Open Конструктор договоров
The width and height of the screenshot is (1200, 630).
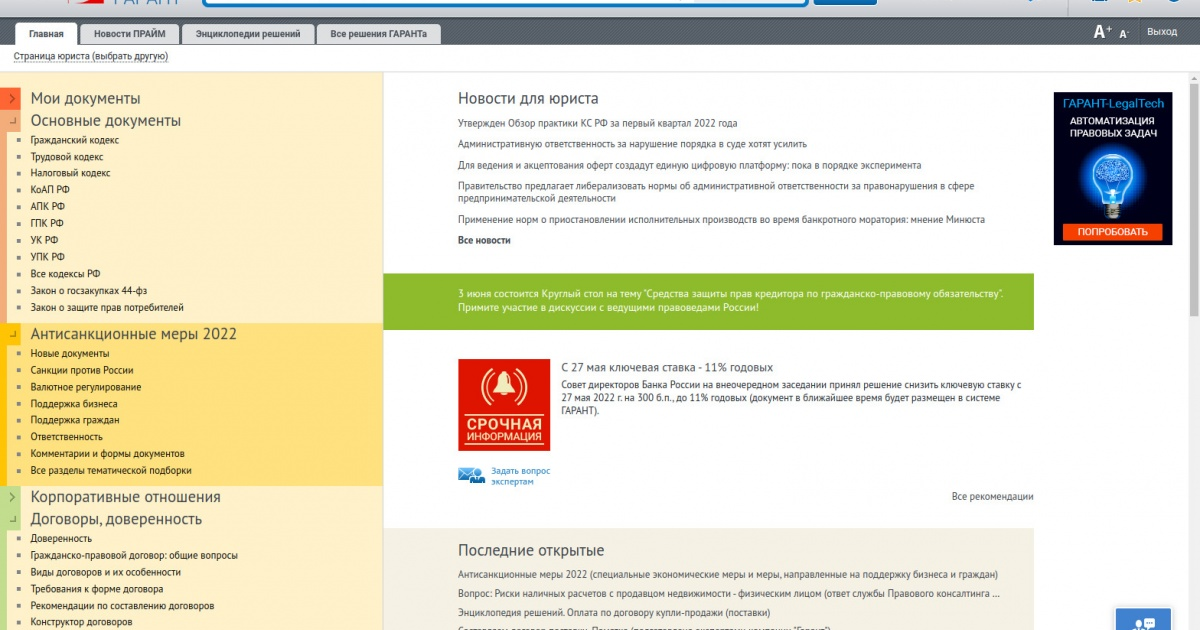(81, 622)
